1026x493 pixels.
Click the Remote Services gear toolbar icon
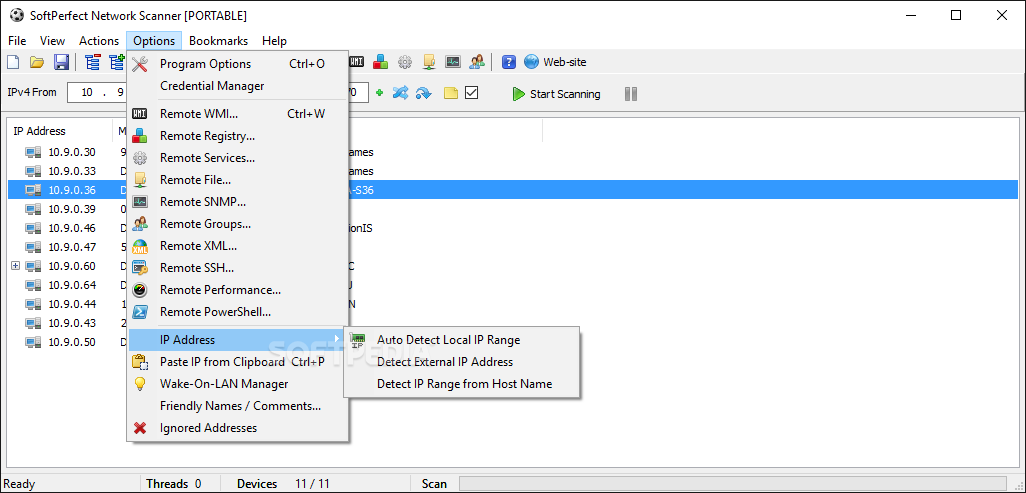[x=405, y=62]
